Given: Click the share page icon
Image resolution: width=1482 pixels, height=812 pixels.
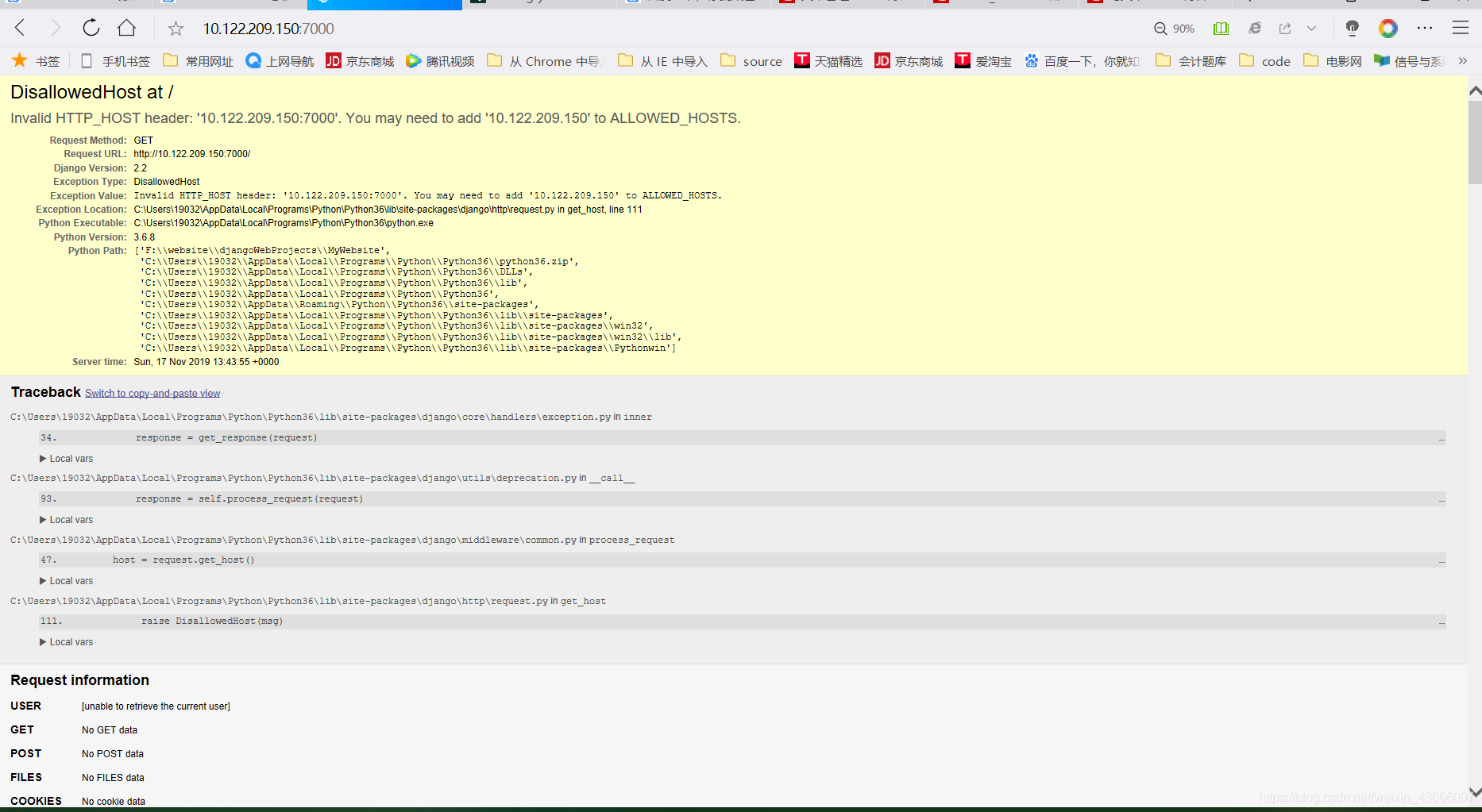Looking at the screenshot, I should coord(1285,29).
